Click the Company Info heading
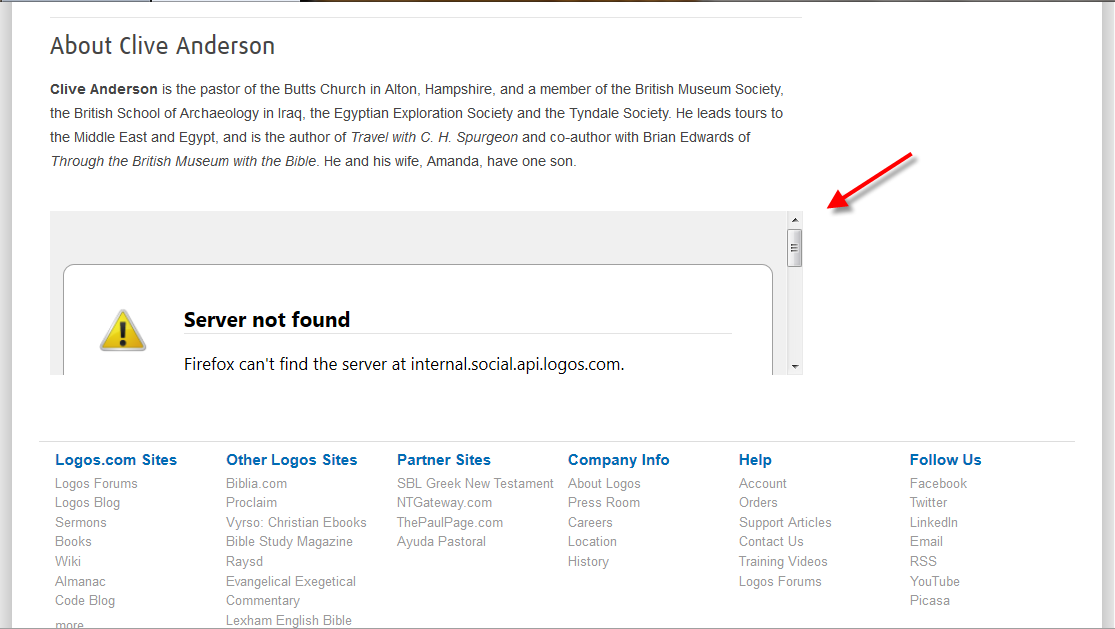Screen dimensions: 1115x629 [x=619, y=460]
